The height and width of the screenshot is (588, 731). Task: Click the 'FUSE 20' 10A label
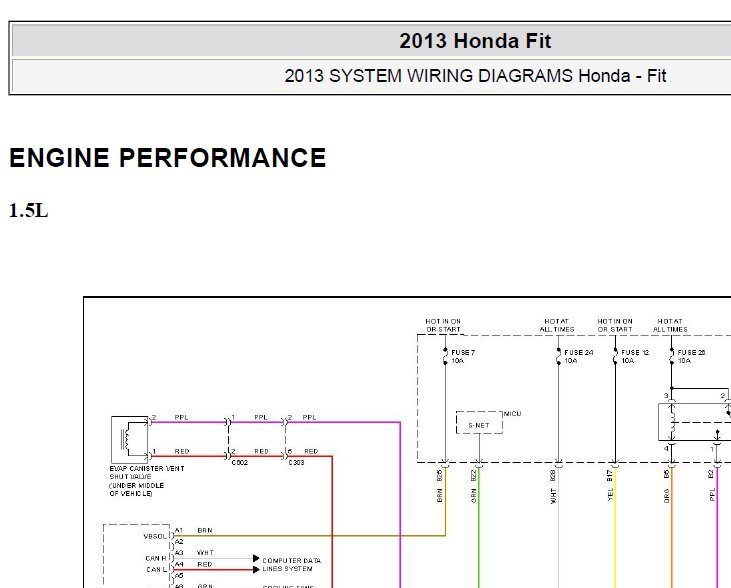(x=691, y=356)
